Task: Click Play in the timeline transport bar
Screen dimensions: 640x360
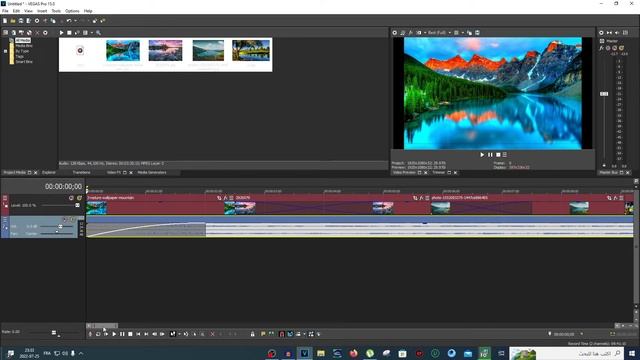Action: coord(114,334)
